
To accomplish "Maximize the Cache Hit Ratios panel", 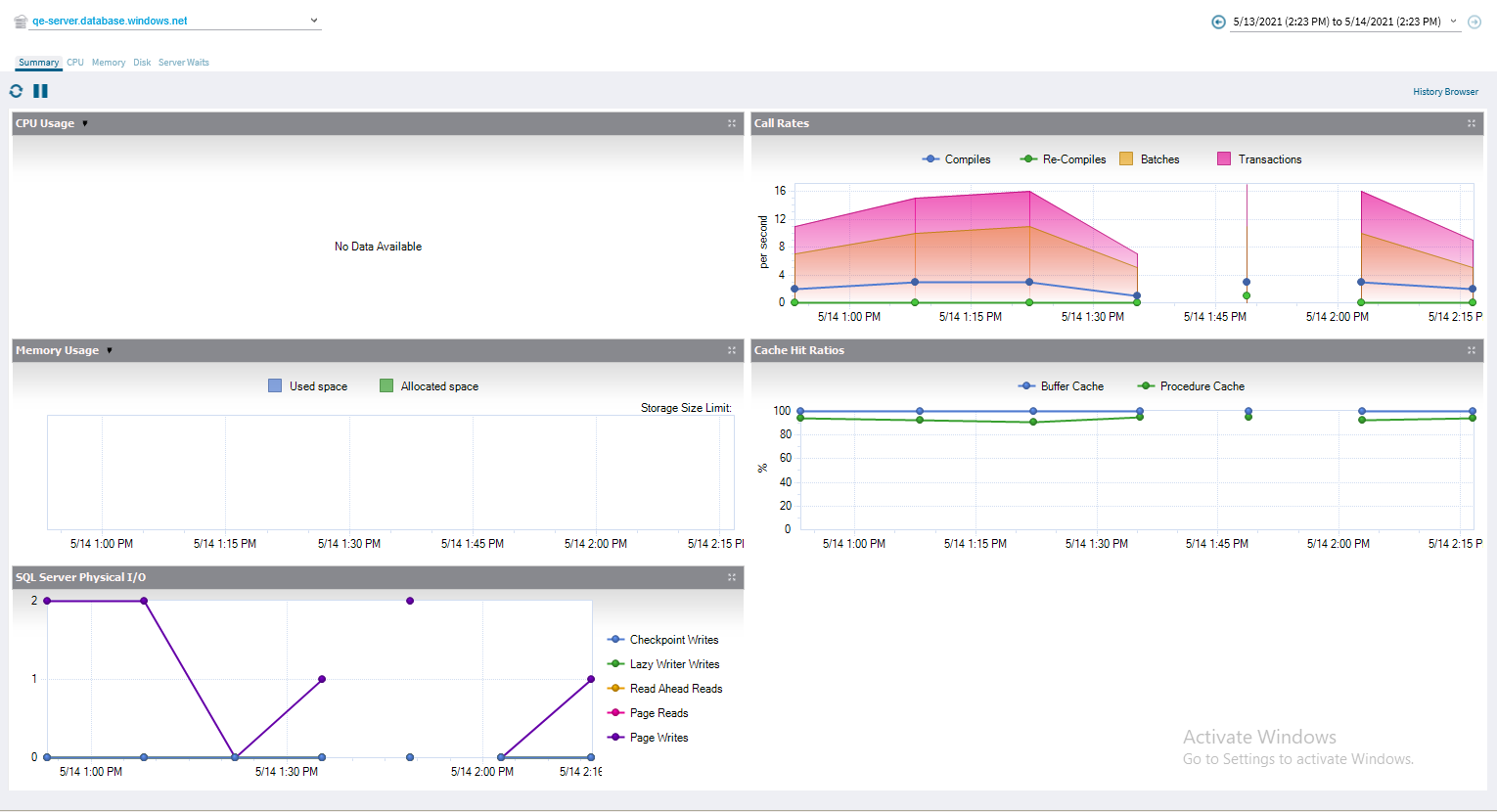I will tap(1471, 350).
